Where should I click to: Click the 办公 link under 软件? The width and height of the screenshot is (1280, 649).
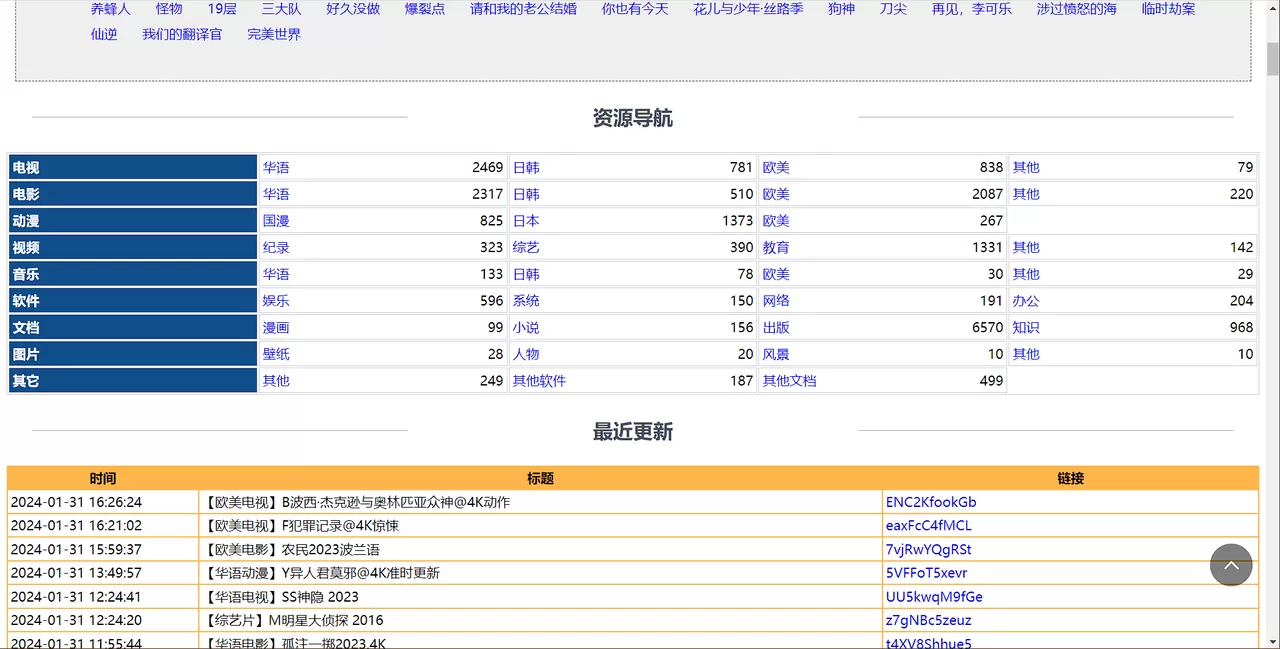pos(1026,300)
